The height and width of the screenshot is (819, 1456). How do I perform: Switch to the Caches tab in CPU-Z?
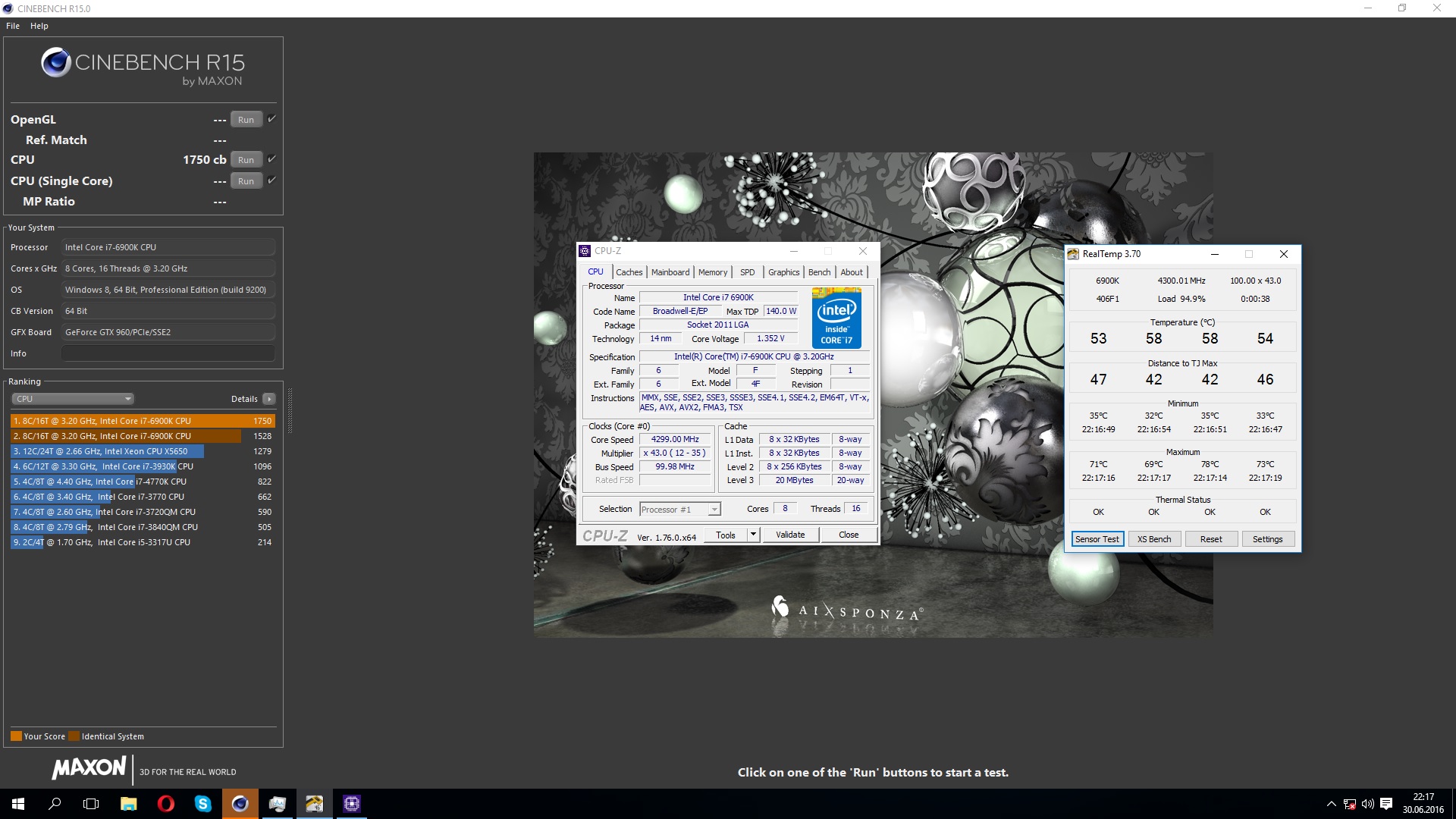629,272
